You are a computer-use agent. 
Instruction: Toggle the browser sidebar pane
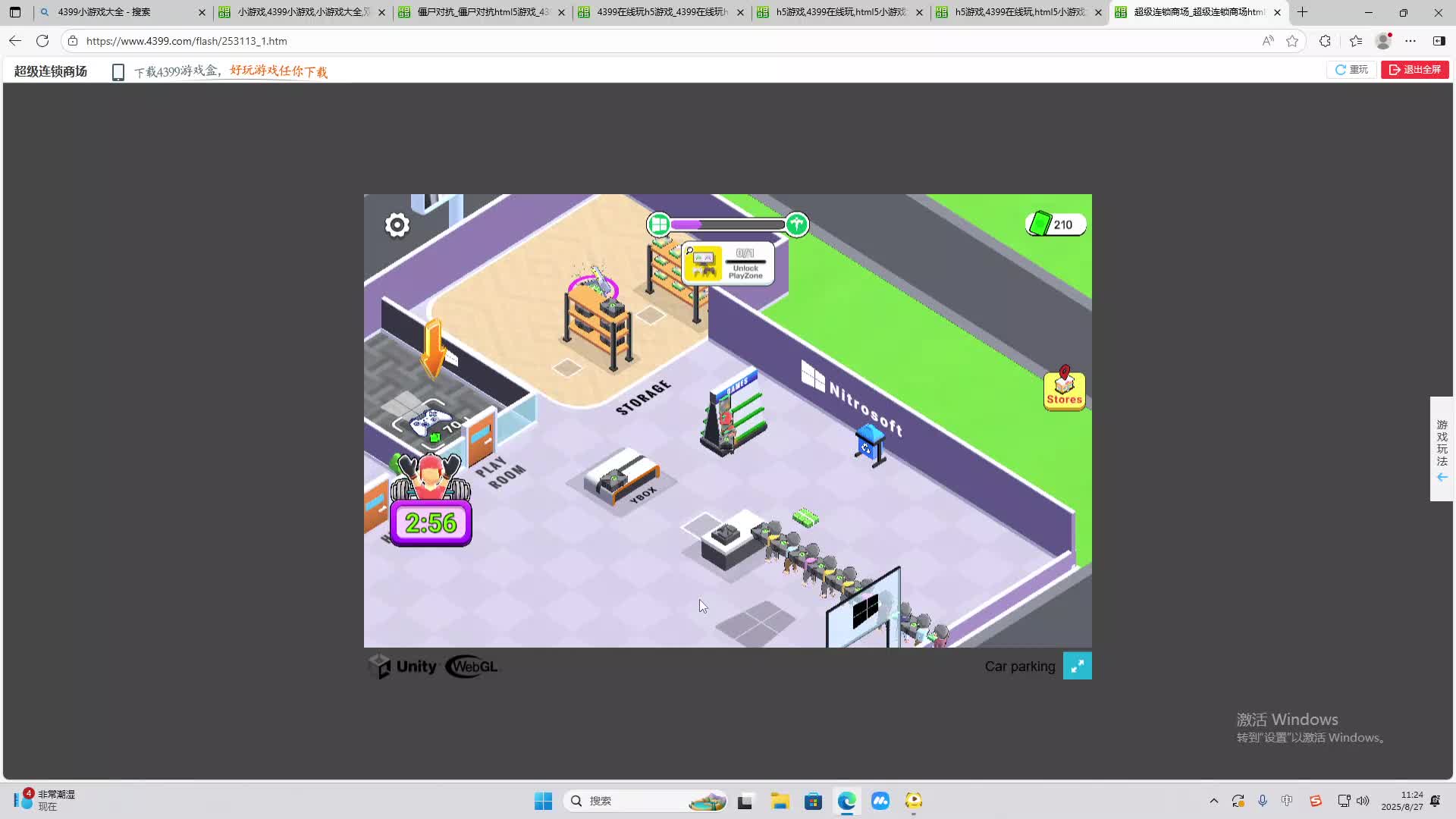[x=1439, y=41]
